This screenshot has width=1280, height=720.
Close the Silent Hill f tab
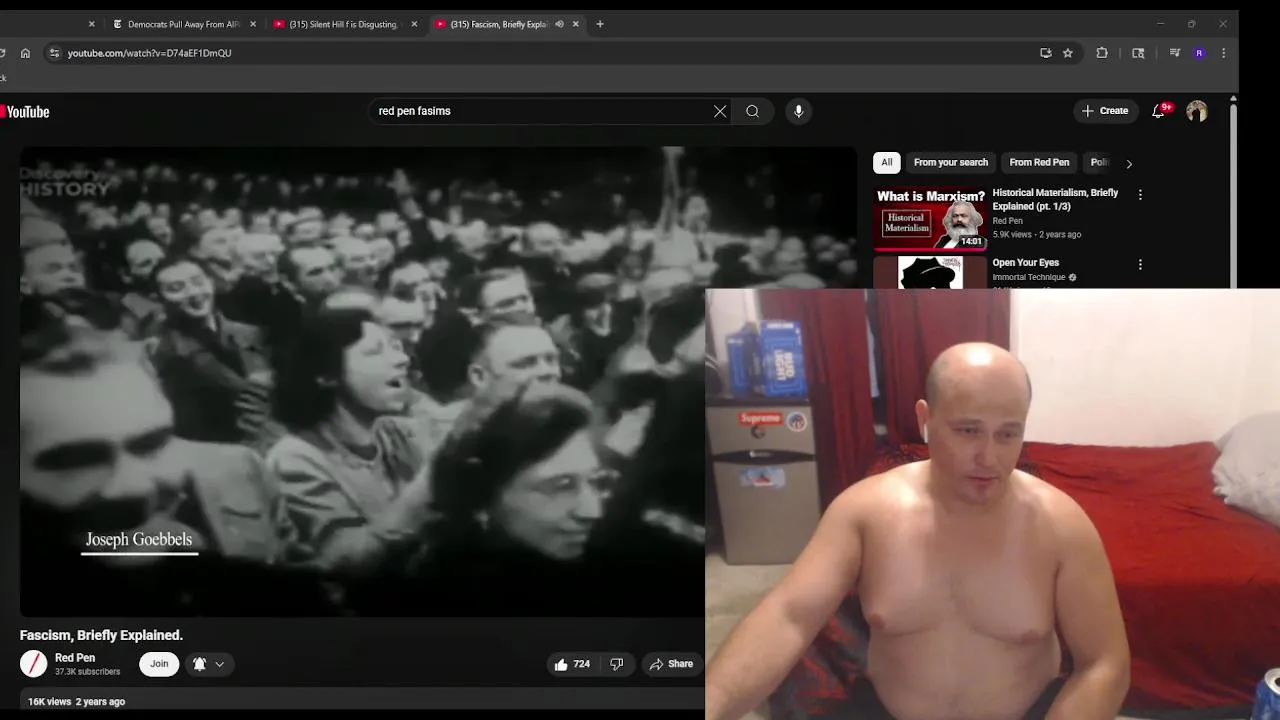point(414,24)
